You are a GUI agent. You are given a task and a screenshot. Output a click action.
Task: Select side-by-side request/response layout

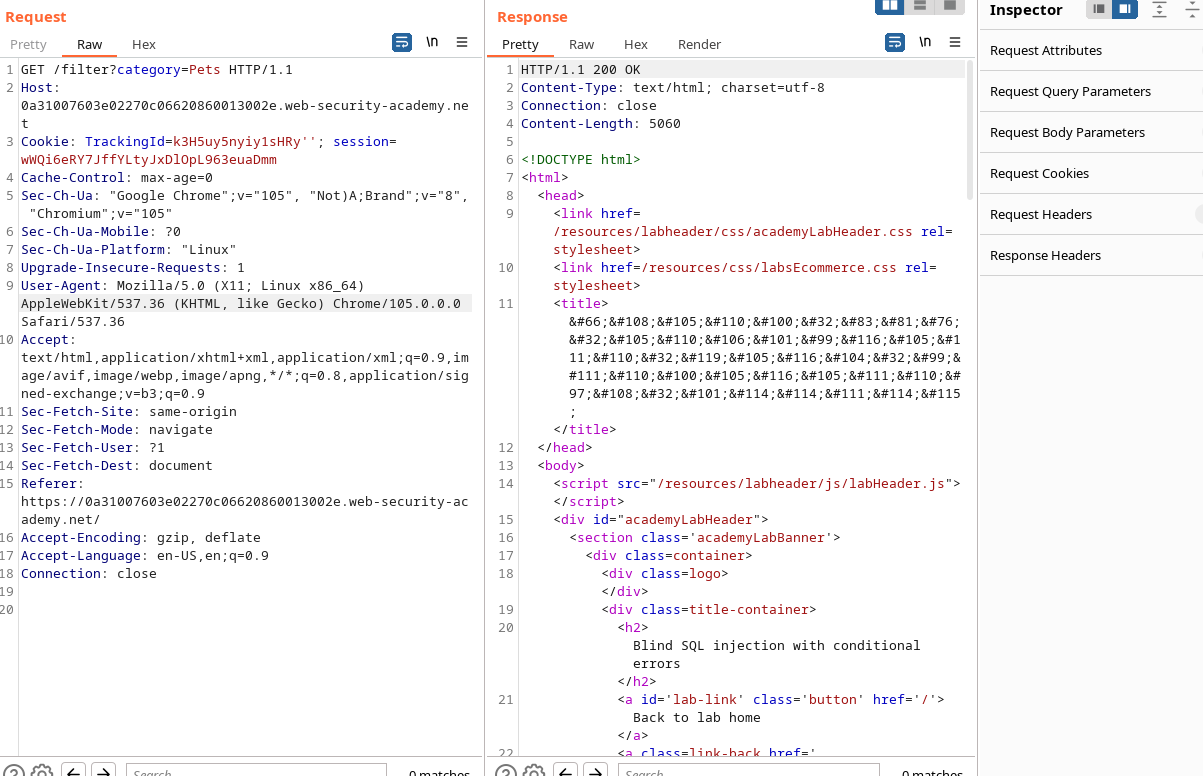point(890,6)
